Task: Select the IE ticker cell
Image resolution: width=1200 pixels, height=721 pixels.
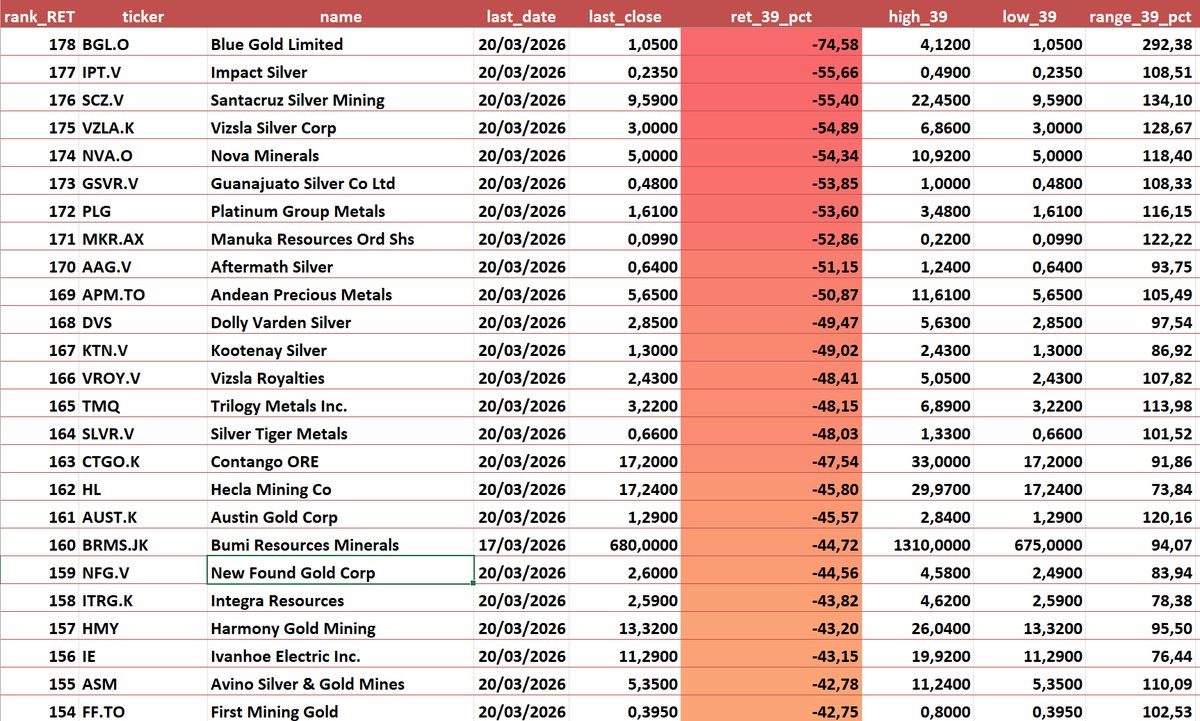Action: (x=143, y=657)
